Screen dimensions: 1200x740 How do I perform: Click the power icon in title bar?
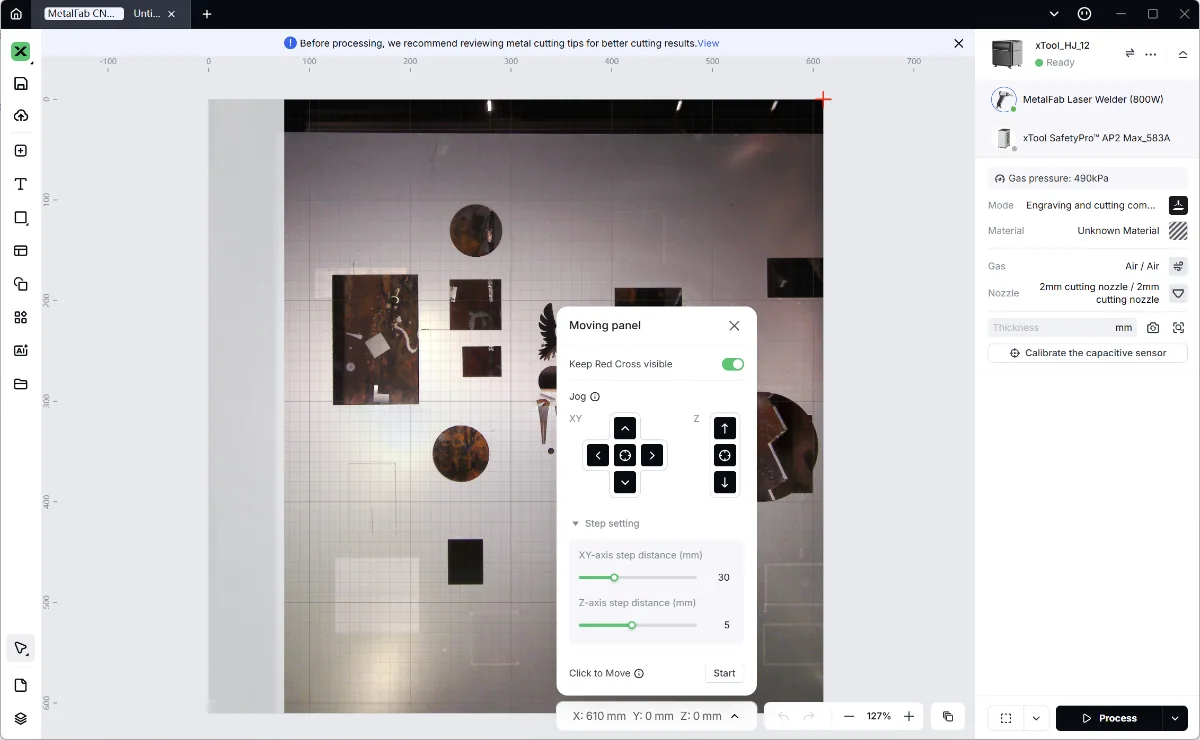(1084, 14)
